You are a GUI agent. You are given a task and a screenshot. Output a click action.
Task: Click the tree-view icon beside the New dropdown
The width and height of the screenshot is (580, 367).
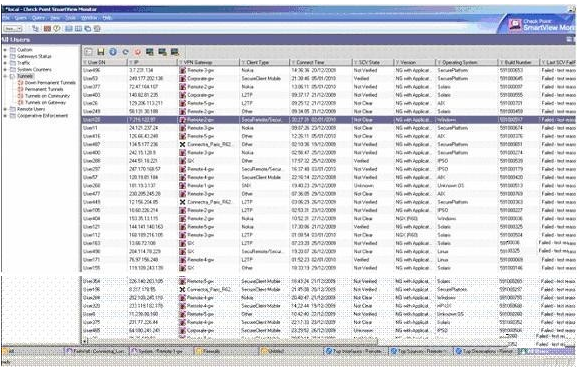click(35, 28)
